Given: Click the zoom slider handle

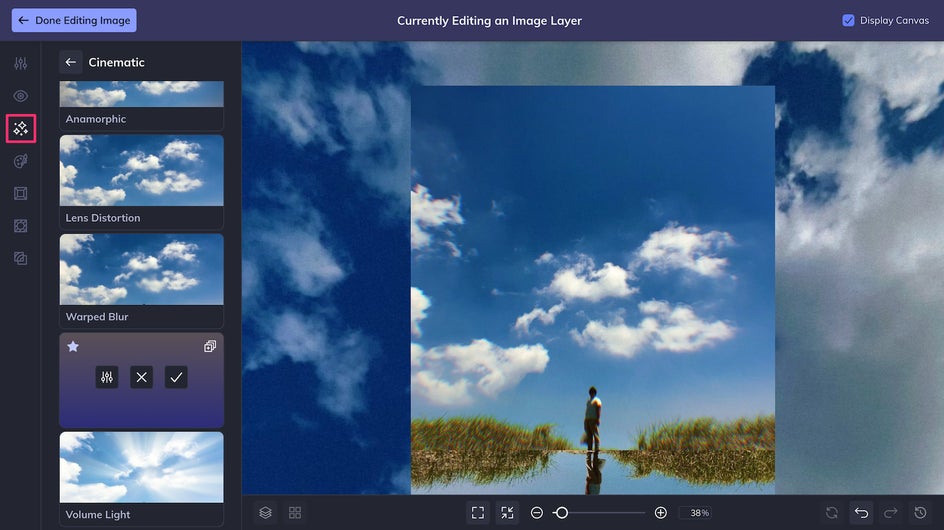Looking at the screenshot, I should pos(561,513).
